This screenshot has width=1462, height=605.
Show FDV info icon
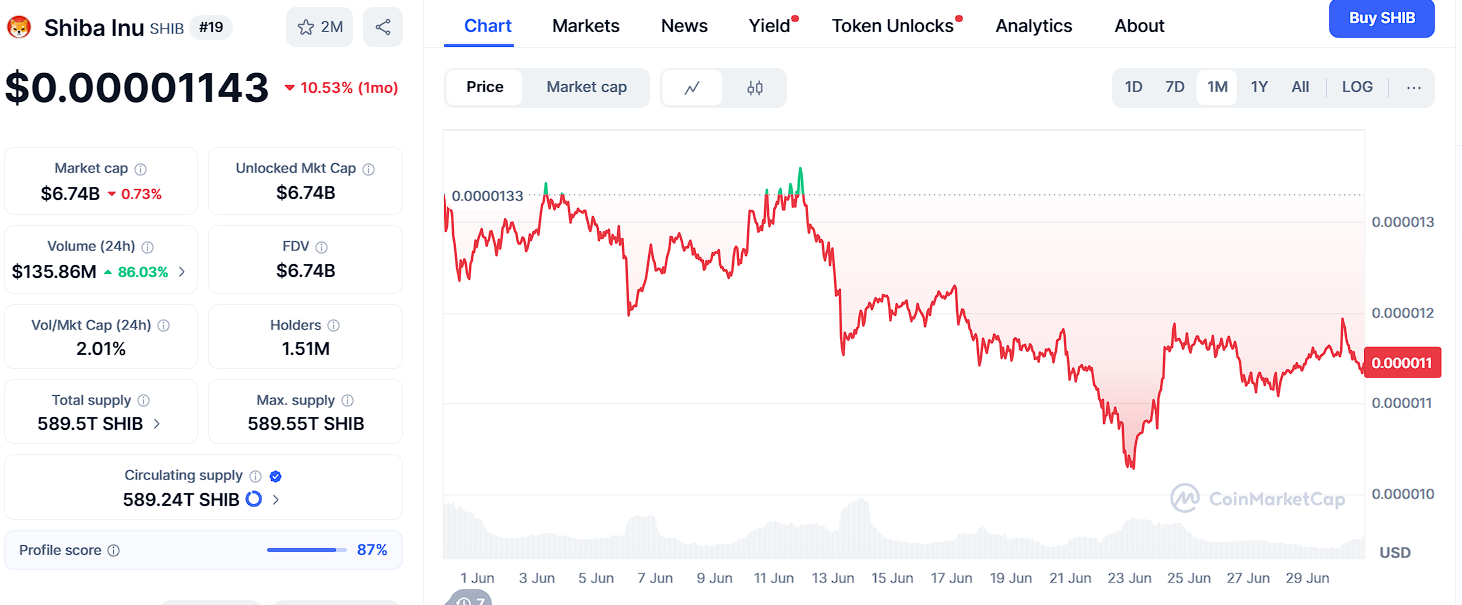(321, 247)
